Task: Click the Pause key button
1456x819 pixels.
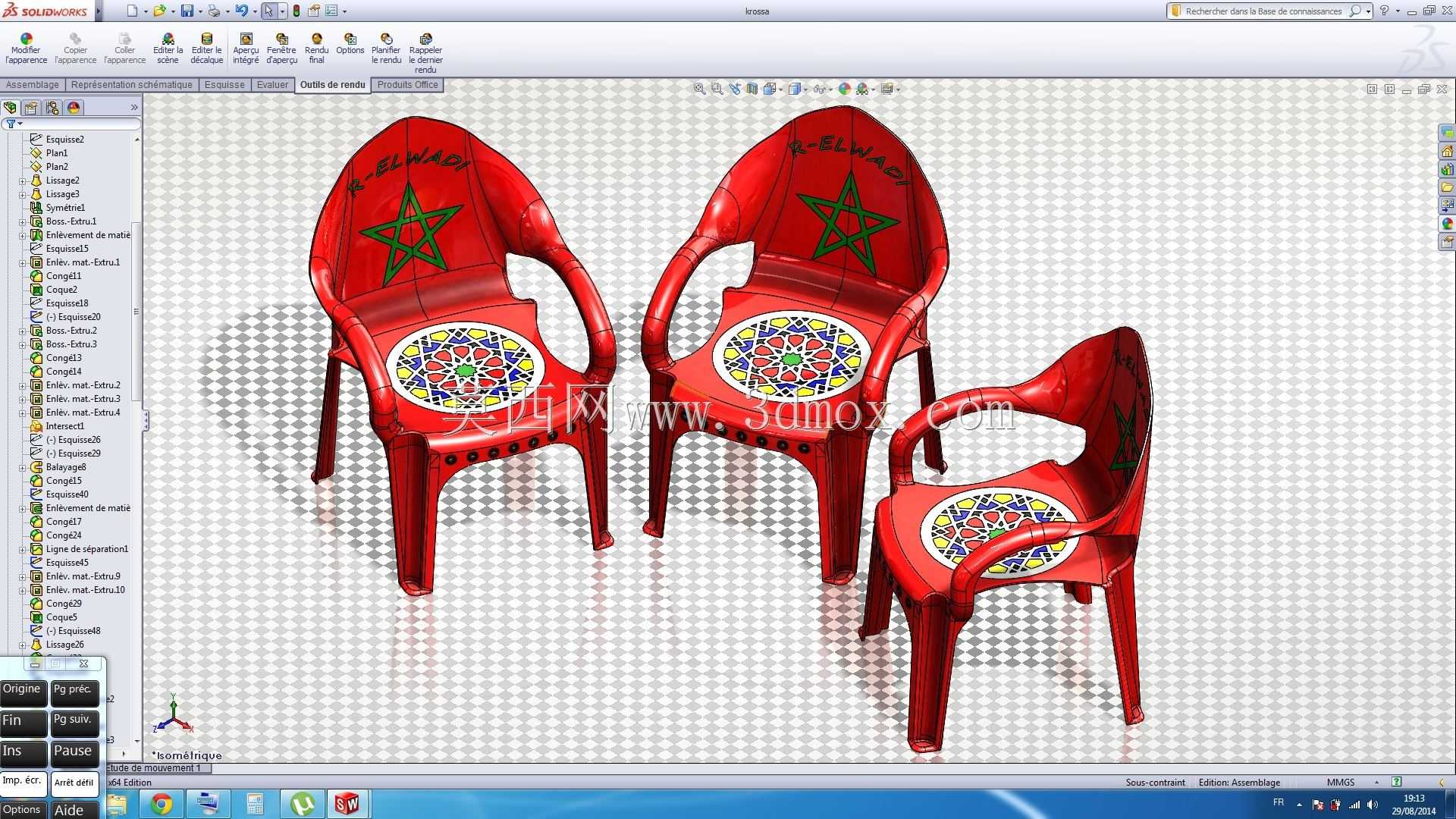Action: 74,753
